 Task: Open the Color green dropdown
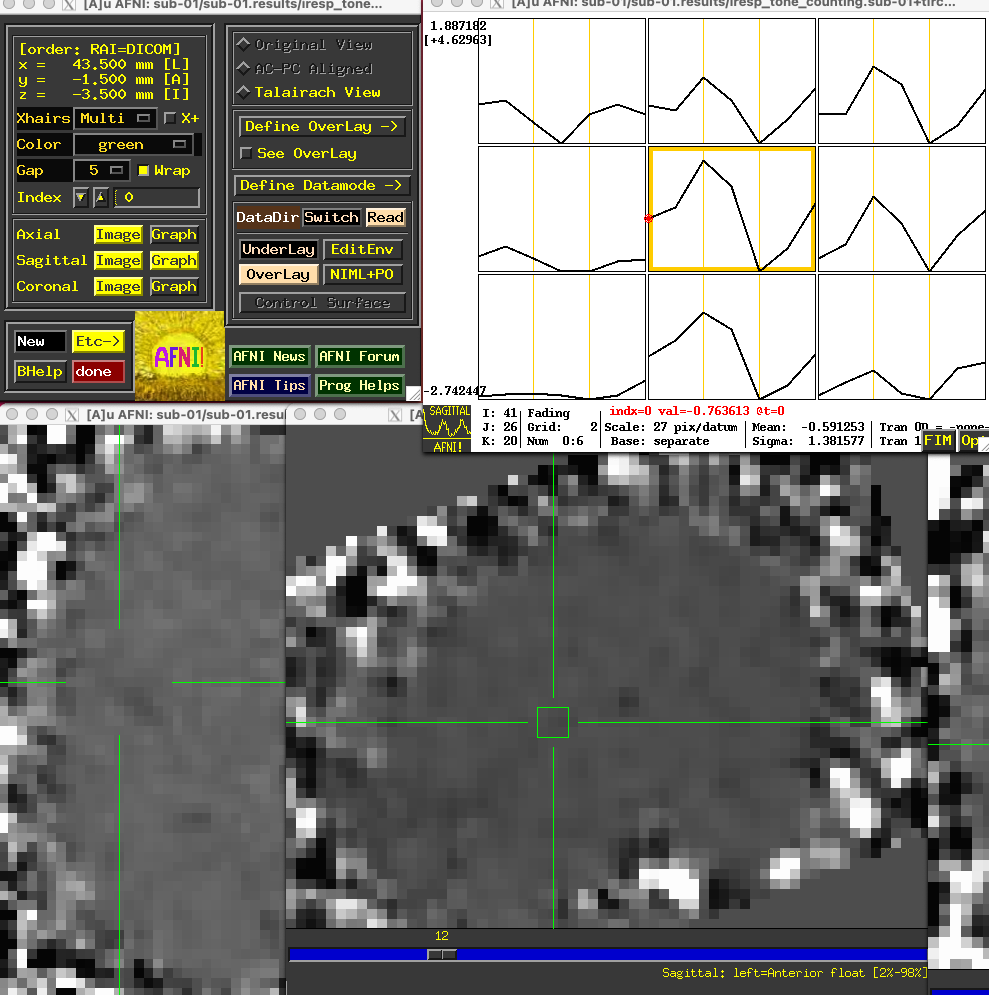coord(133,145)
